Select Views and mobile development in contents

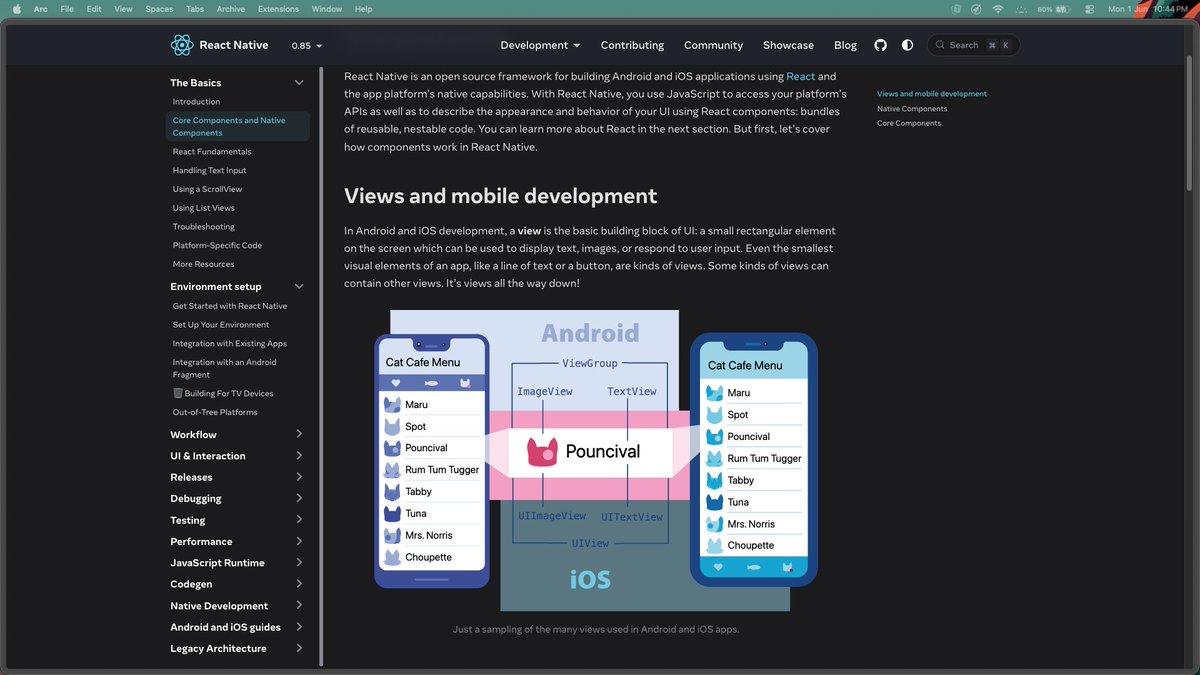coord(932,94)
